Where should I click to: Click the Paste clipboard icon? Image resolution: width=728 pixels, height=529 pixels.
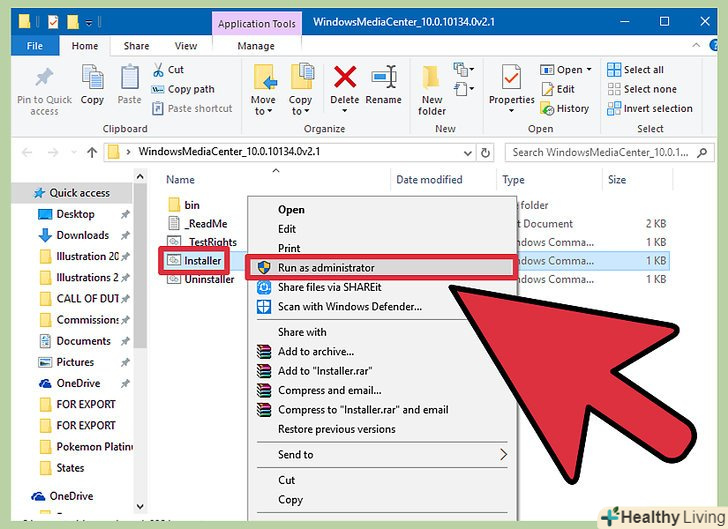[x=130, y=77]
